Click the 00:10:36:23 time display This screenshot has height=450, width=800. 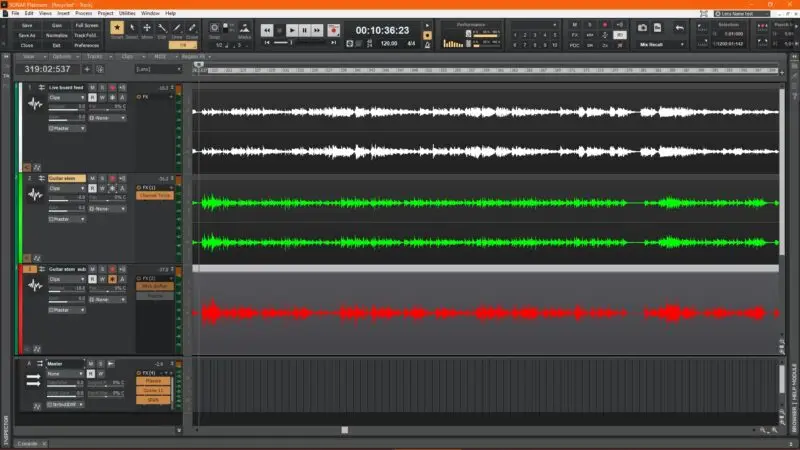pos(382,30)
